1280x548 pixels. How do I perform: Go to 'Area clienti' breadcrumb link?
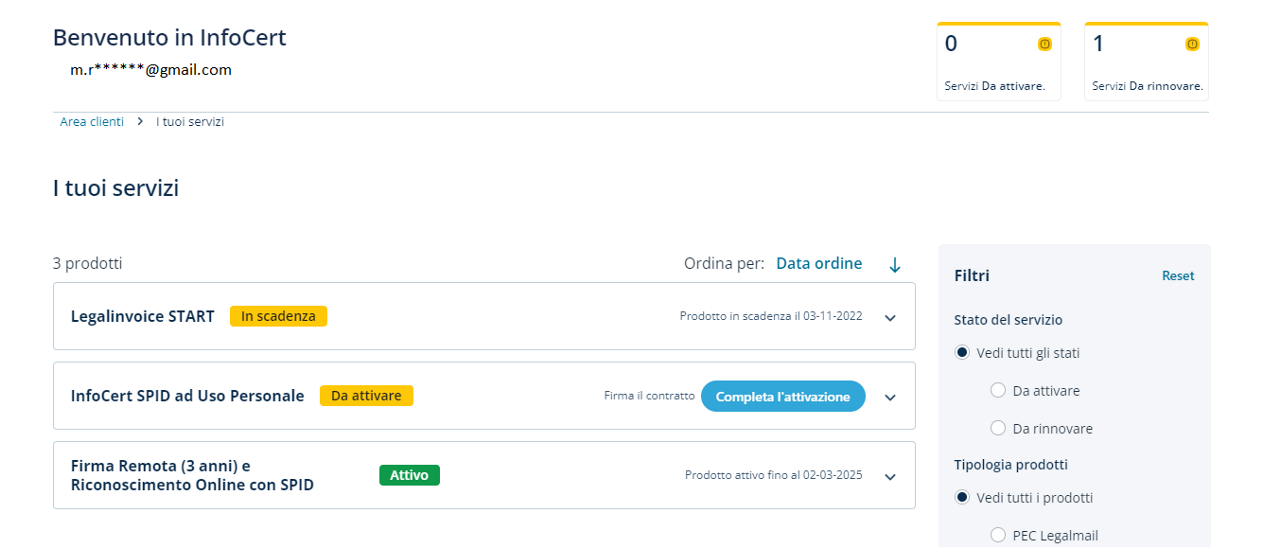click(92, 122)
